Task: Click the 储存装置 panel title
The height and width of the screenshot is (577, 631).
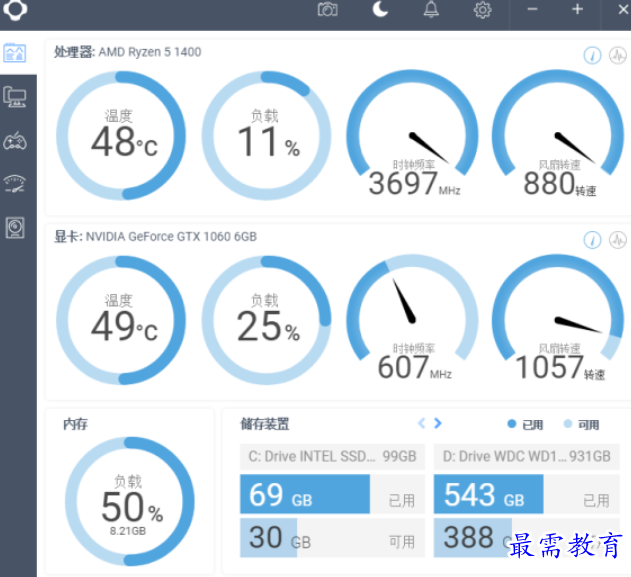Action: (265, 424)
